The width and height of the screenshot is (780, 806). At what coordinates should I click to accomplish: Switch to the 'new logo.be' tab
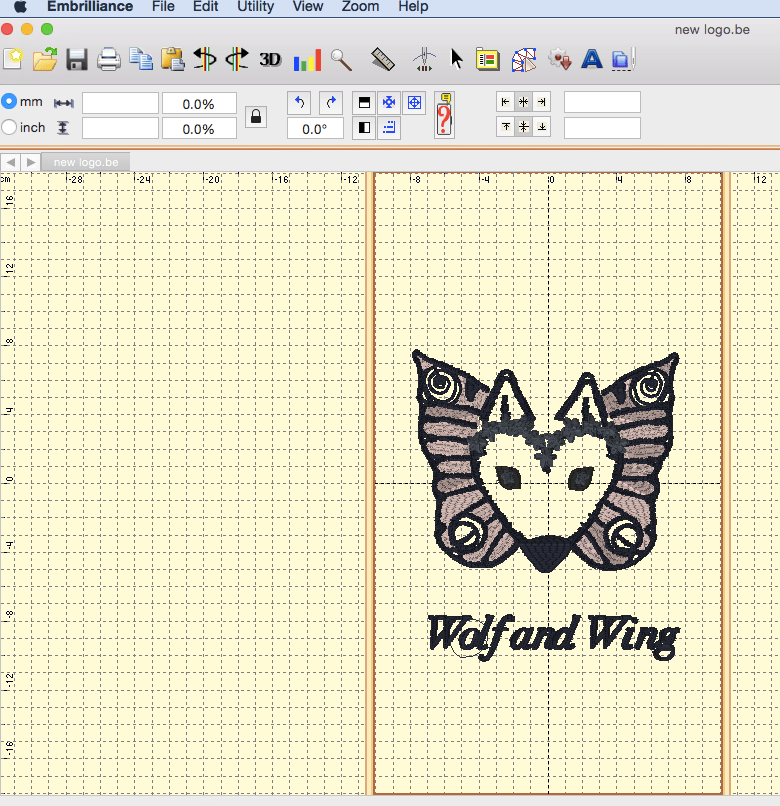[x=86, y=162]
